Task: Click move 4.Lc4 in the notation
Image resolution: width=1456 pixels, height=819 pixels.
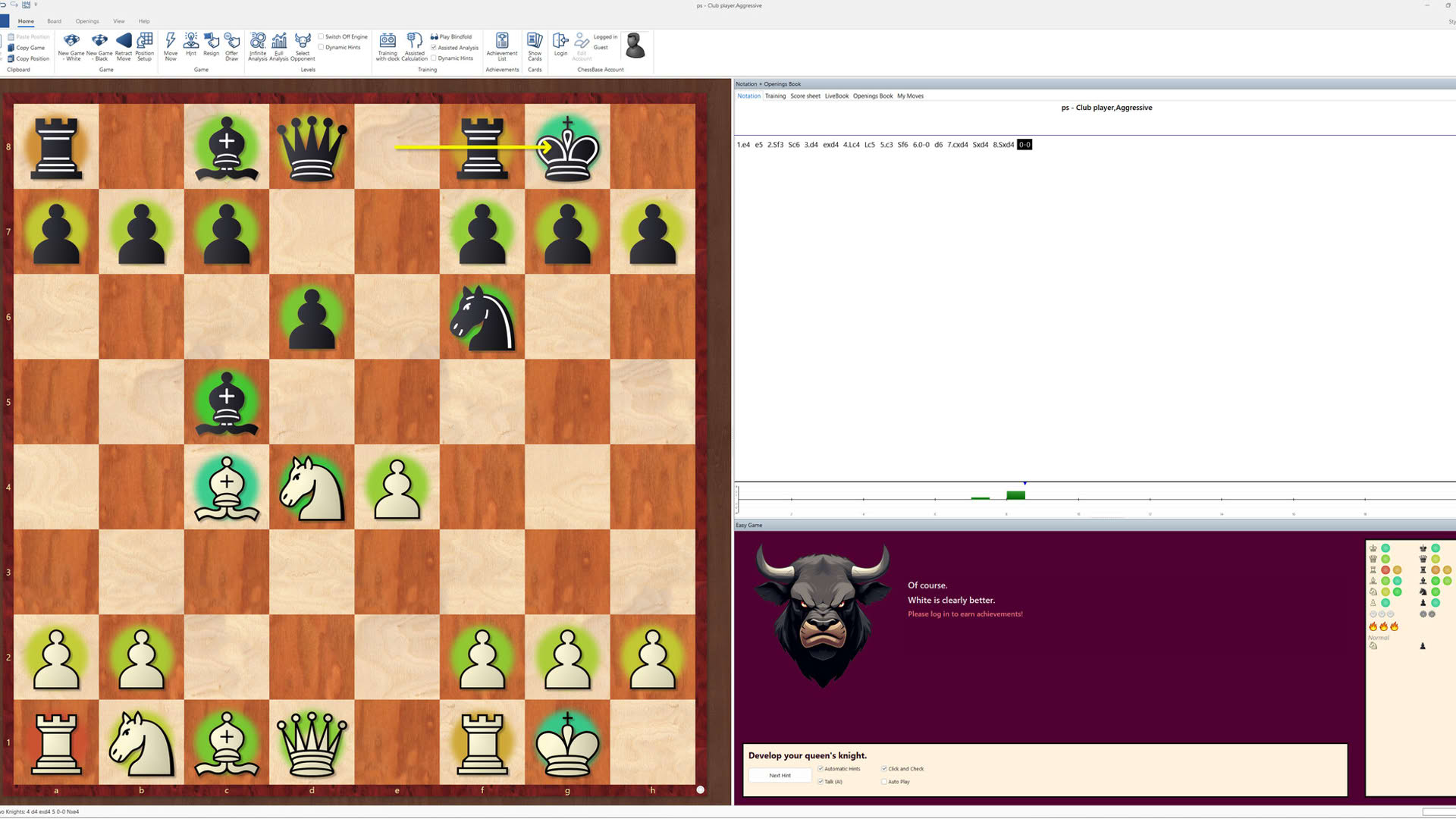Action: click(x=852, y=145)
